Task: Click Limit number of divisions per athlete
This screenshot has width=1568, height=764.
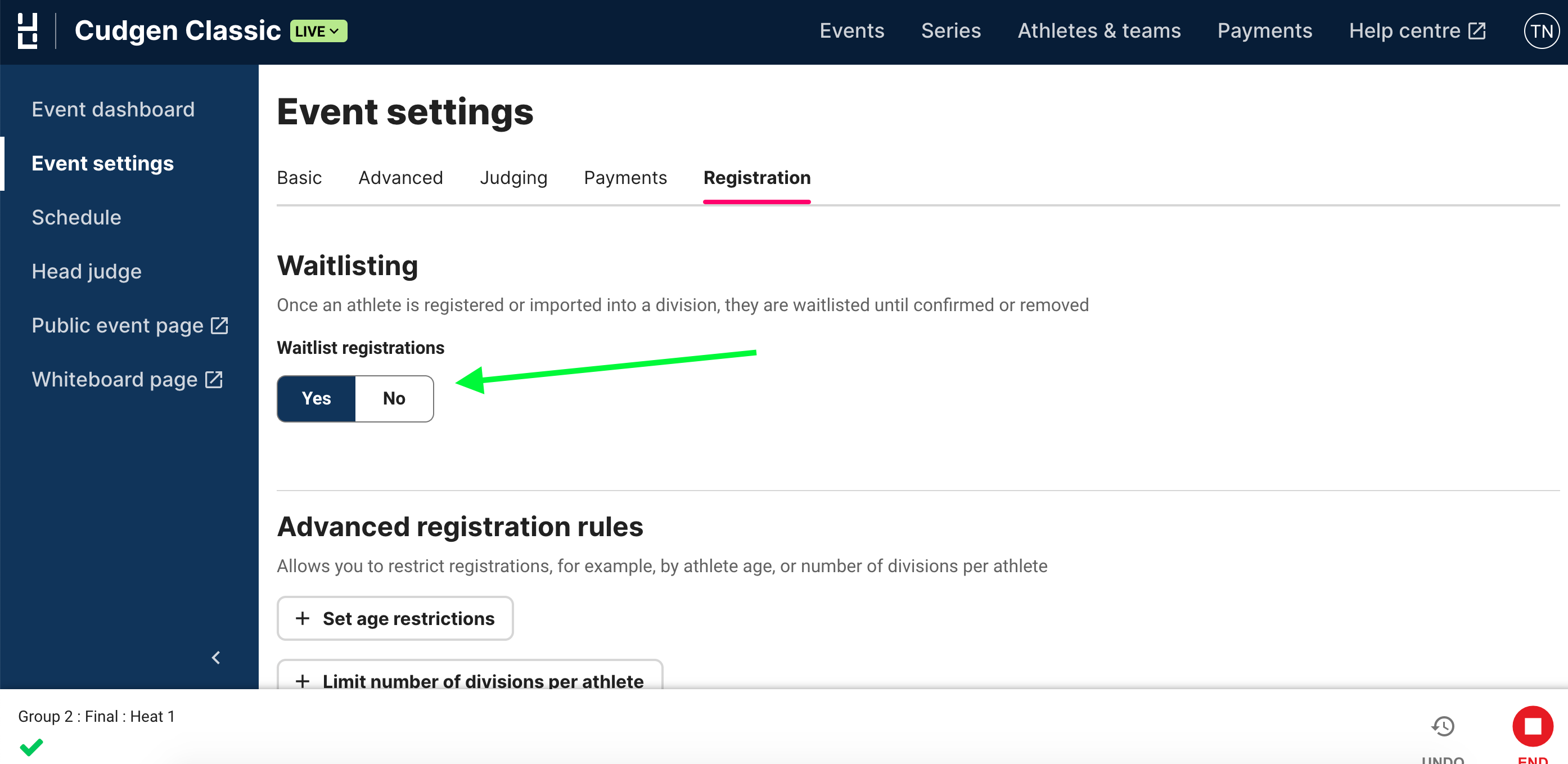Action: [x=469, y=675]
